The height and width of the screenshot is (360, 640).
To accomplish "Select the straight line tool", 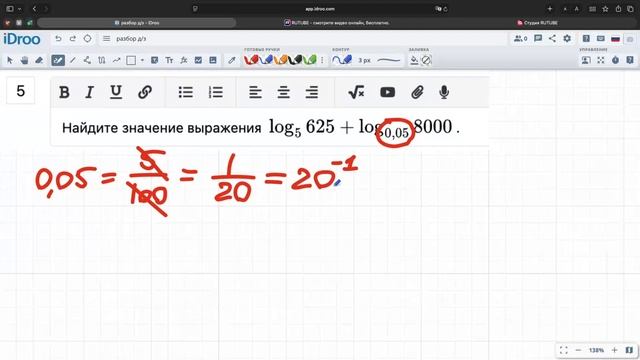I will coord(73,60).
